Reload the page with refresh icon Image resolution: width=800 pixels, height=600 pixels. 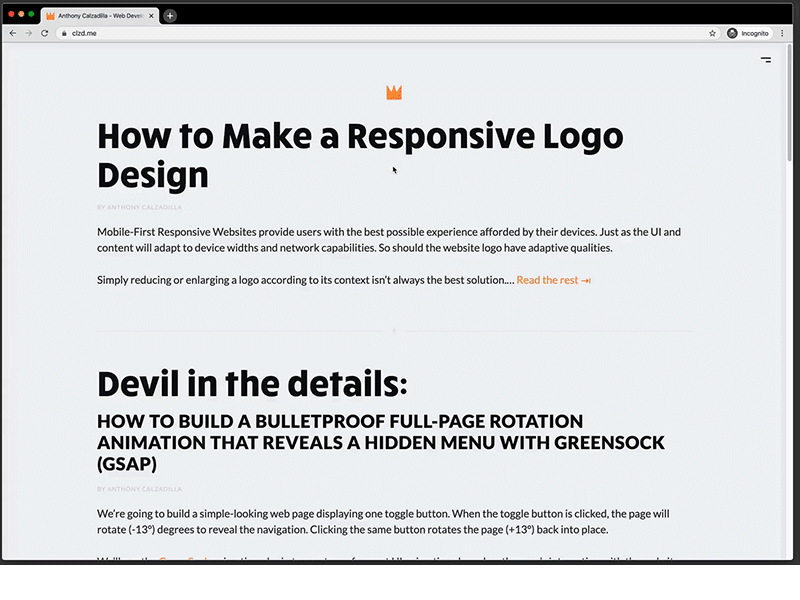coord(44,33)
